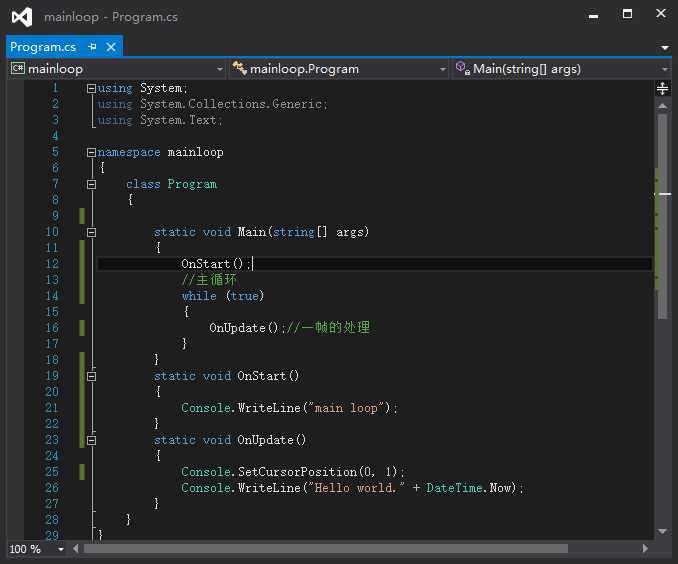
Task: Collapse the Main method block
Action: point(91,233)
